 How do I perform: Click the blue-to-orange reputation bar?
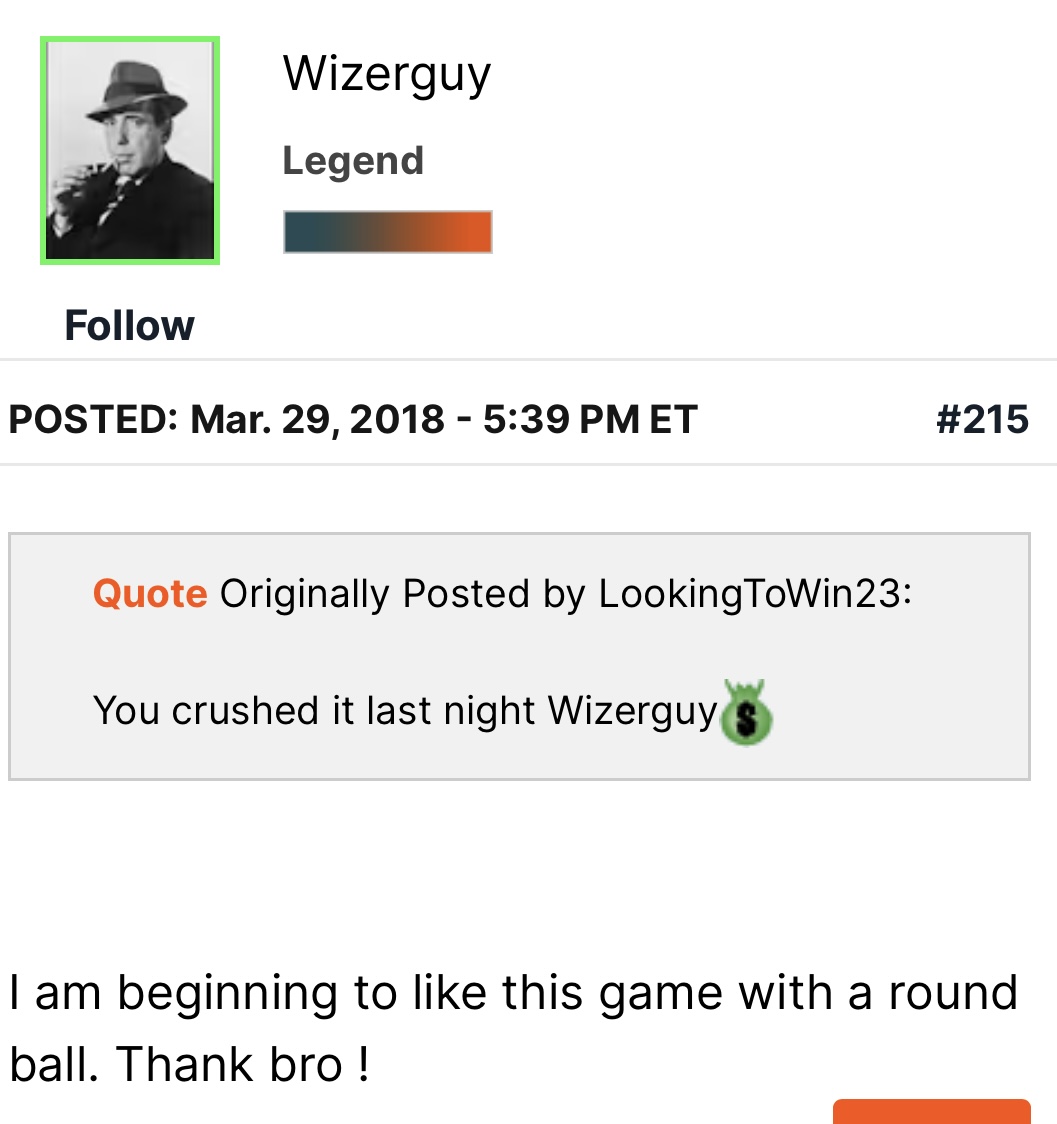(387, 232)
